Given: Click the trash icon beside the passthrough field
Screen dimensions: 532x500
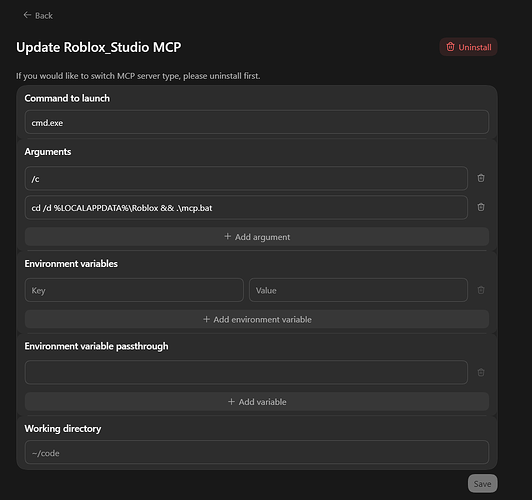Looking at the screenshot, I should point(481,372).
